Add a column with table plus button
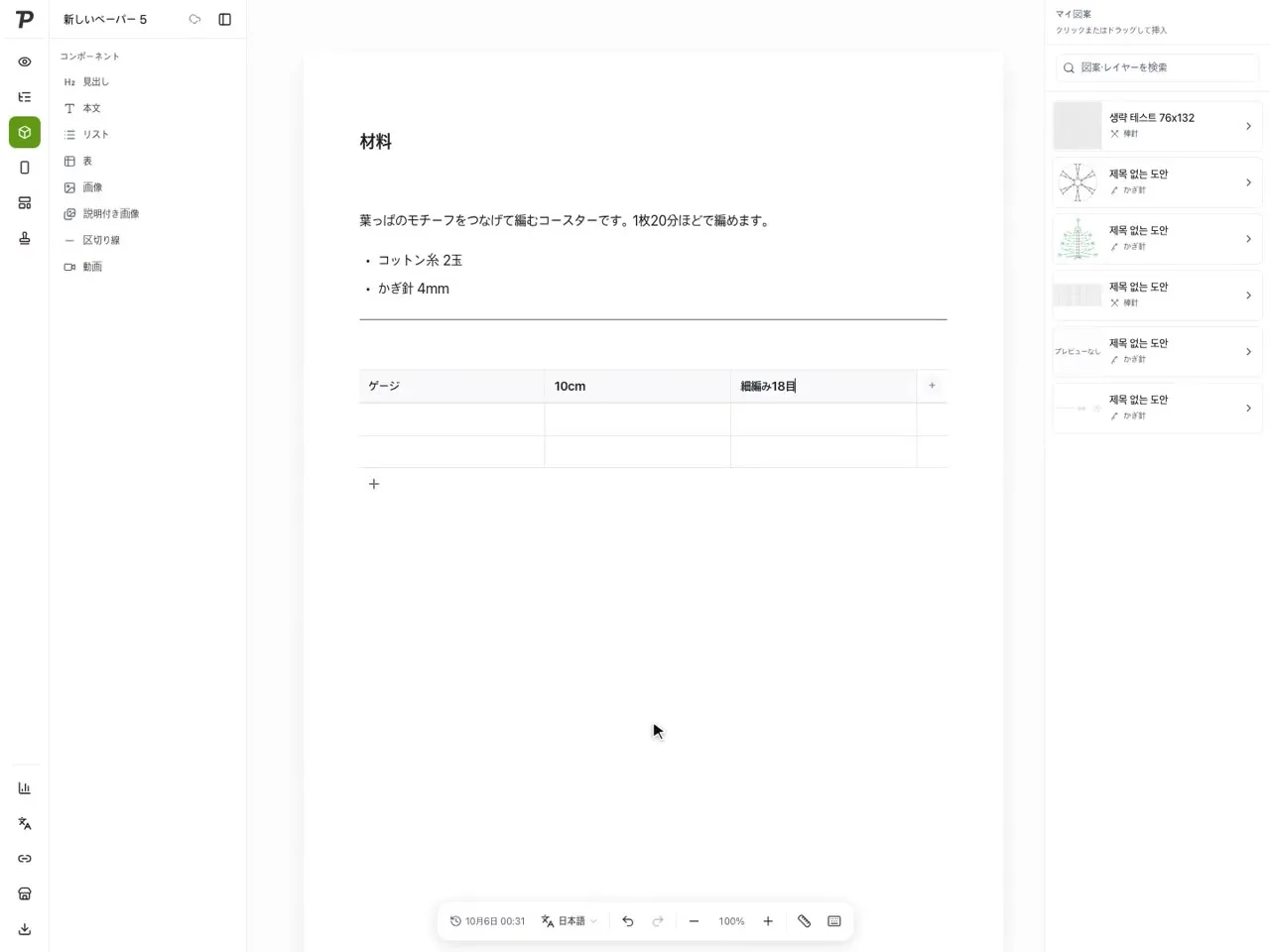This screenshot has height=952, width=1270. (932, 386)
